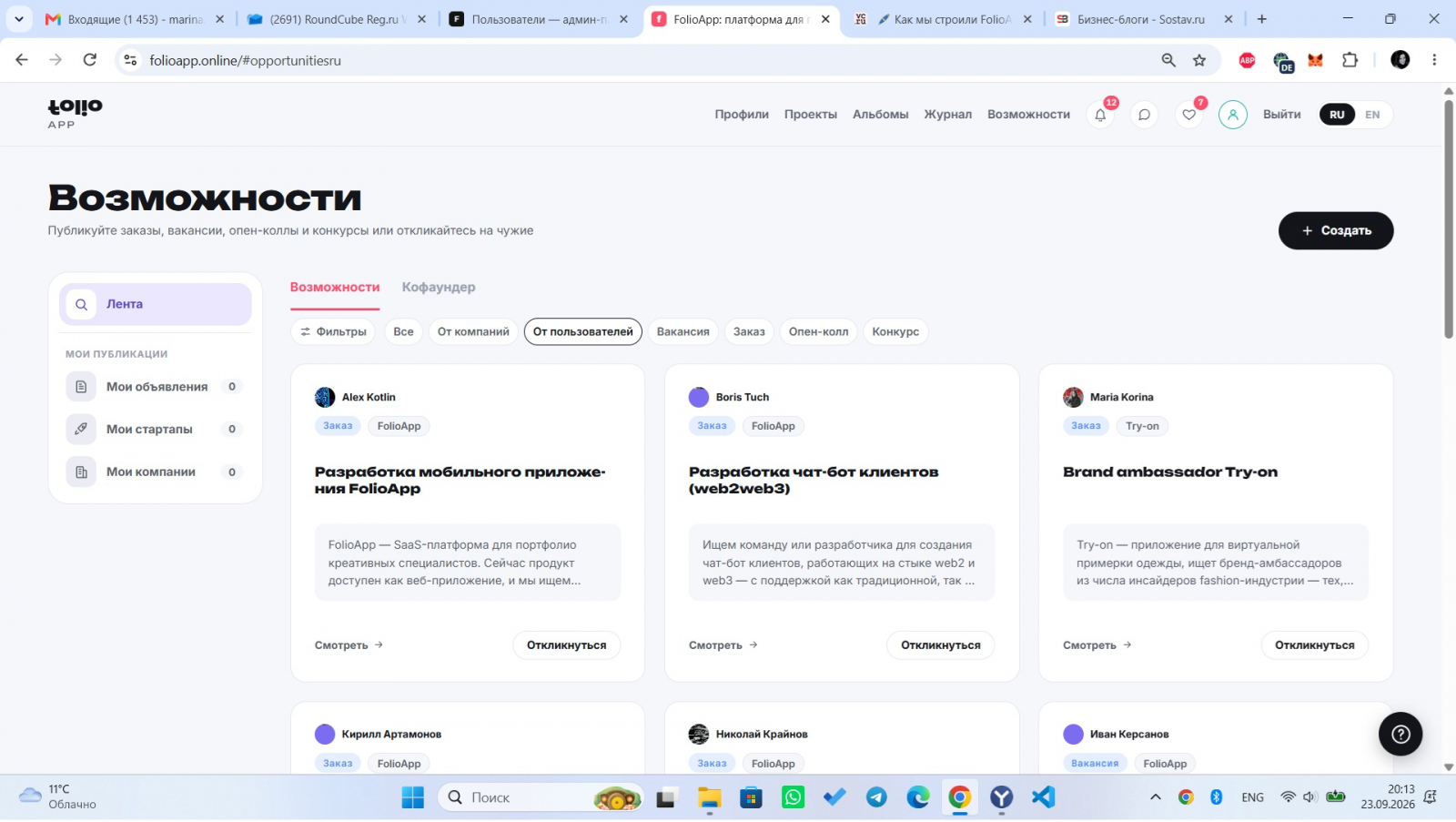Select the От пользователей filter chip
Viewport: 1456px width, 822px height.
(583, 332)
